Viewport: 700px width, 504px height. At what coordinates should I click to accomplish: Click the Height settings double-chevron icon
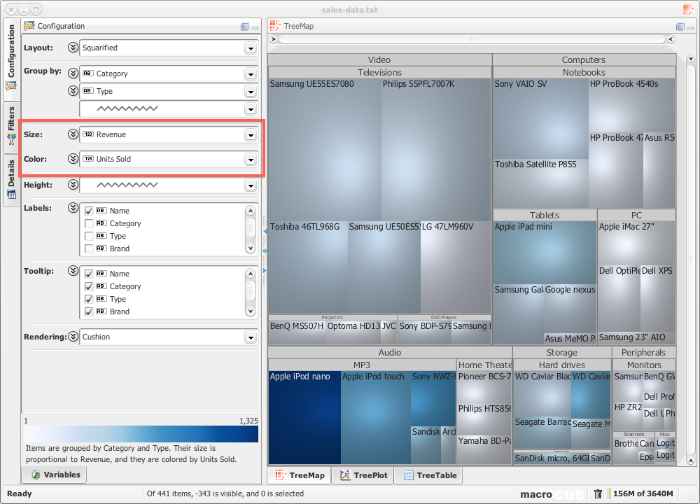coord(72,185)
